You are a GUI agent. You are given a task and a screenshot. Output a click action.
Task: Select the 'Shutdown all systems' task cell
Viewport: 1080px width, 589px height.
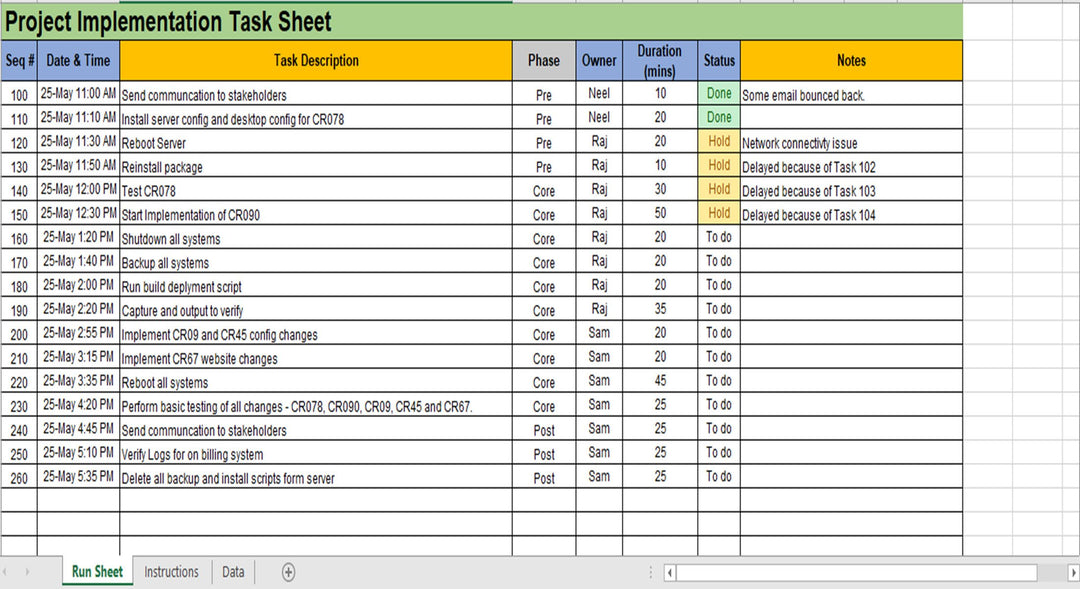pos(316,239)
